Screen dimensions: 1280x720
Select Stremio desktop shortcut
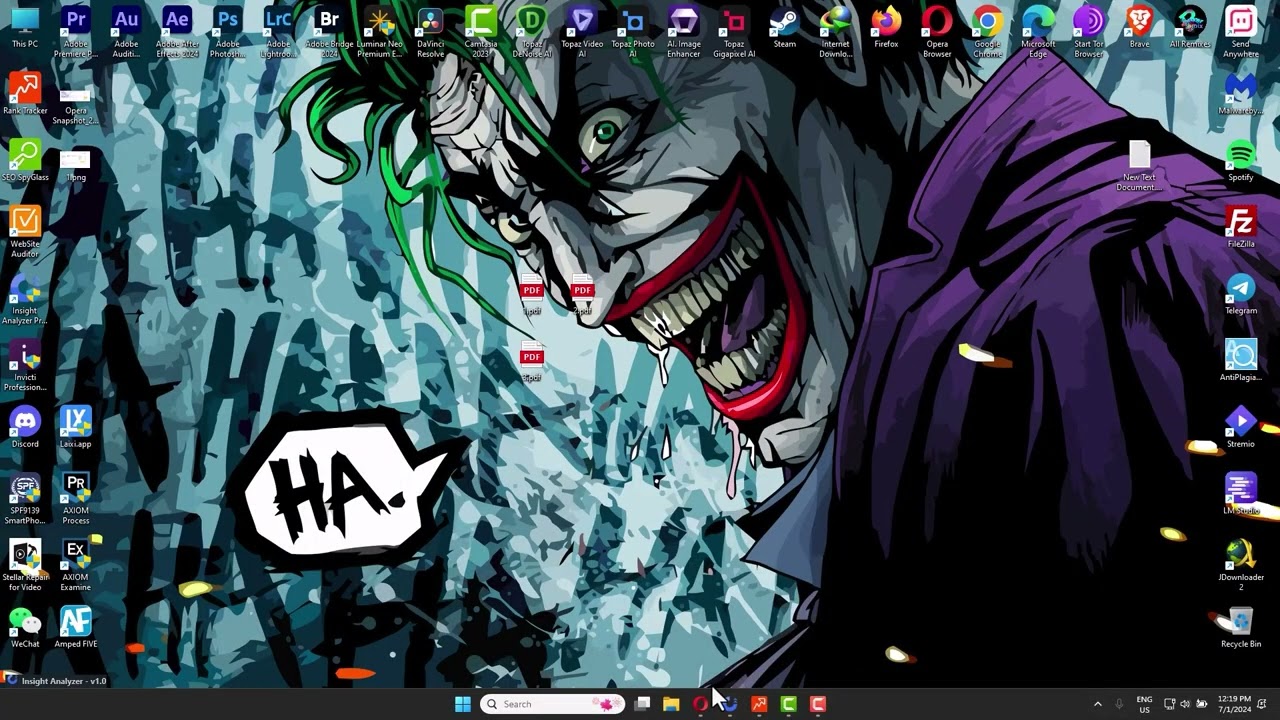(1241, 429)
